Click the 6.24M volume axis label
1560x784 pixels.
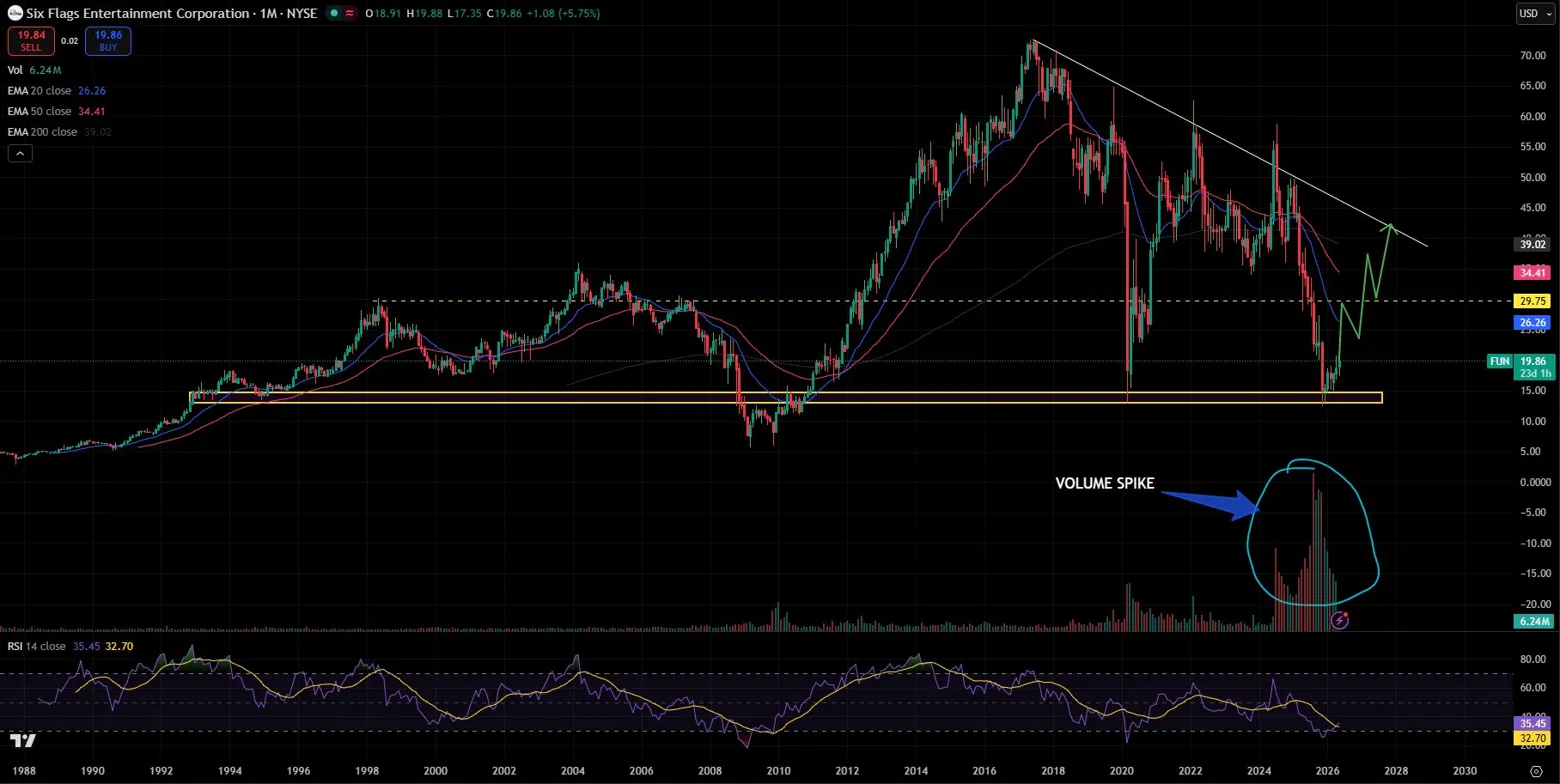[x=1534, y=621]
